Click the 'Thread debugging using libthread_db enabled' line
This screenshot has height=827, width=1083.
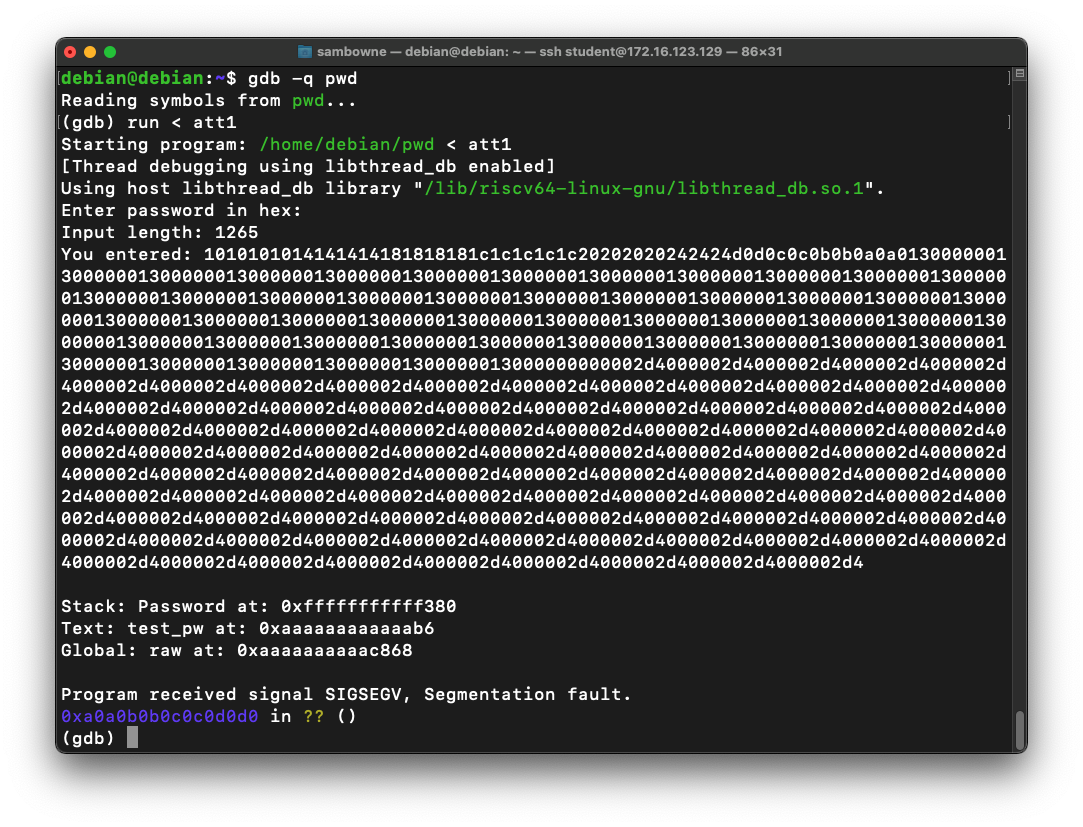point(308,167)
